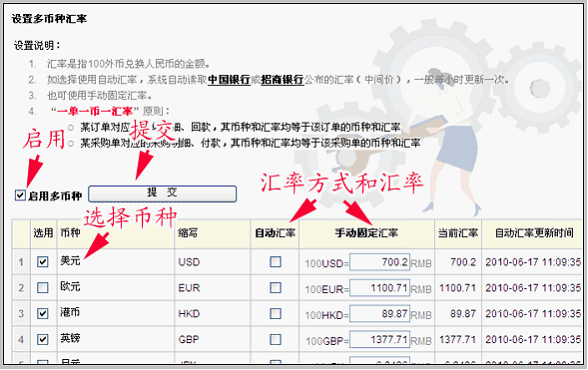Toggle the 选用 checkbox for 美元
The height and width of the screenshot is (370, 588).
coord(43,262)
